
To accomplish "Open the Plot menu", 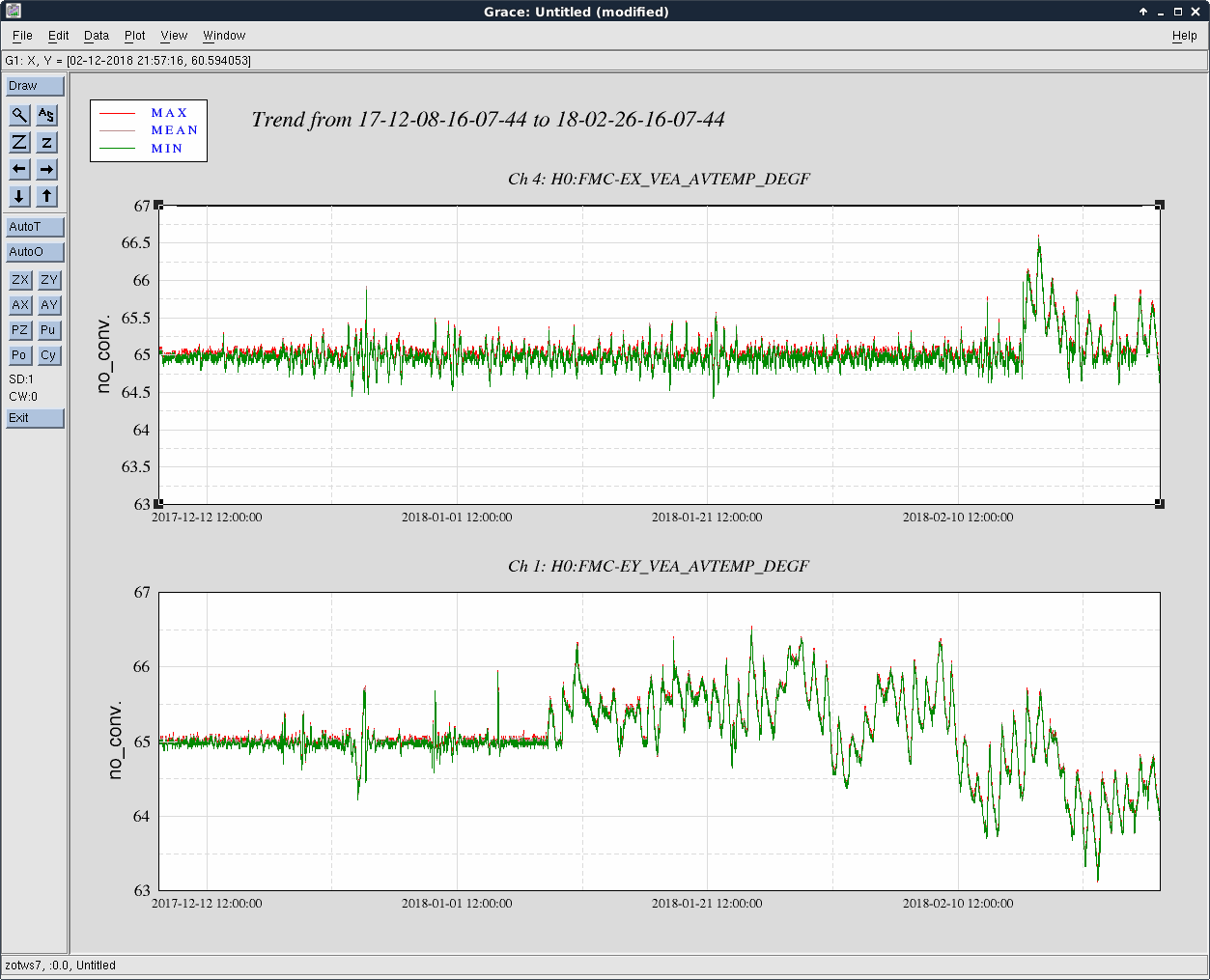I will pos(134,36).
